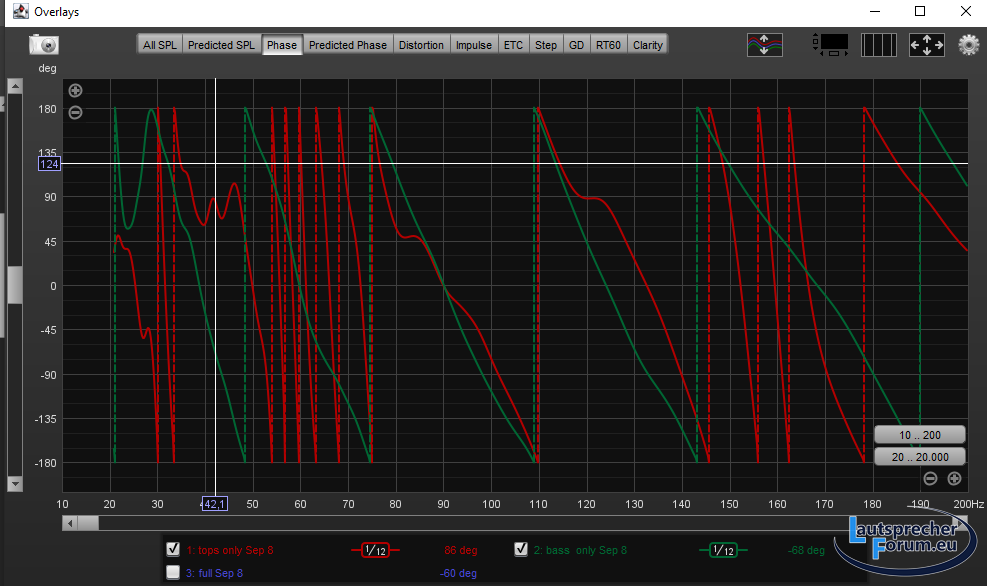This screenshot has width=987, height=586.
Task: Zoom in vertical axis with top-left plus
Action: (75, 91)
